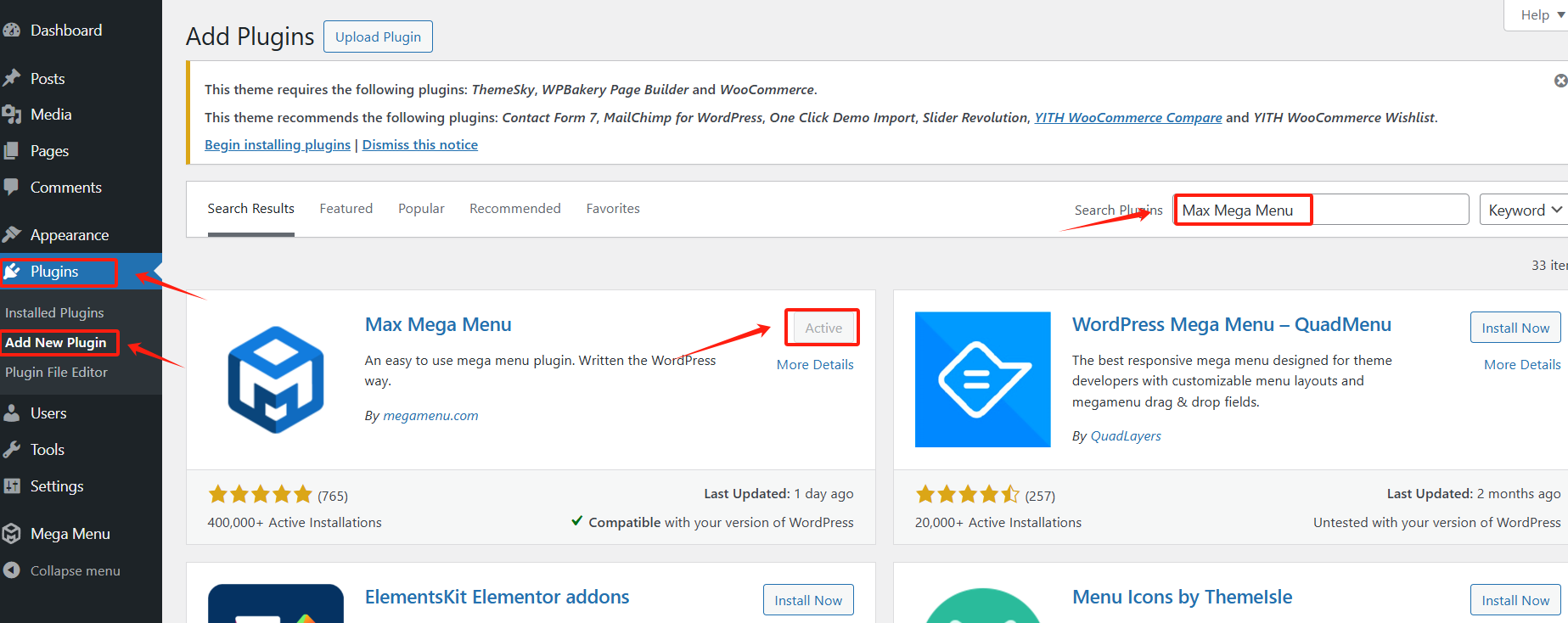Viewport: 1568px width, 623px height.
Task: Open ElementsKit Elementor addons title
Action: (x=497, y=598)
